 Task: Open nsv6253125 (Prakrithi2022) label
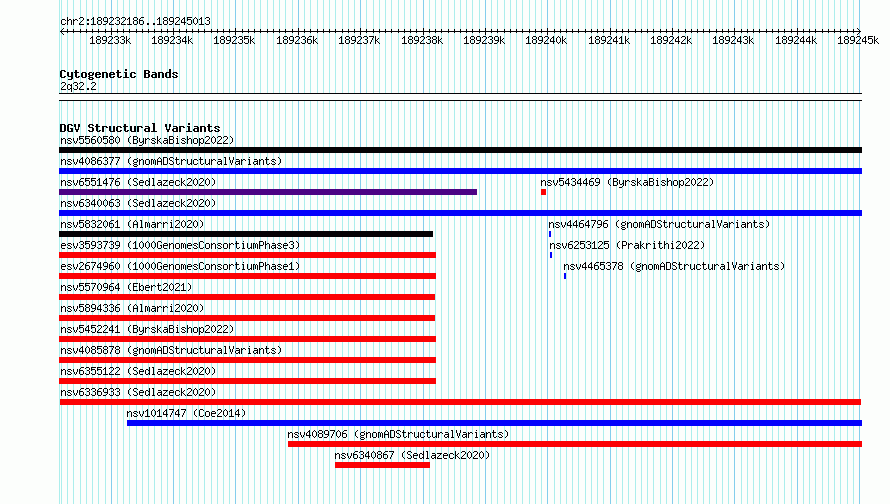click(x=627, y=245)
